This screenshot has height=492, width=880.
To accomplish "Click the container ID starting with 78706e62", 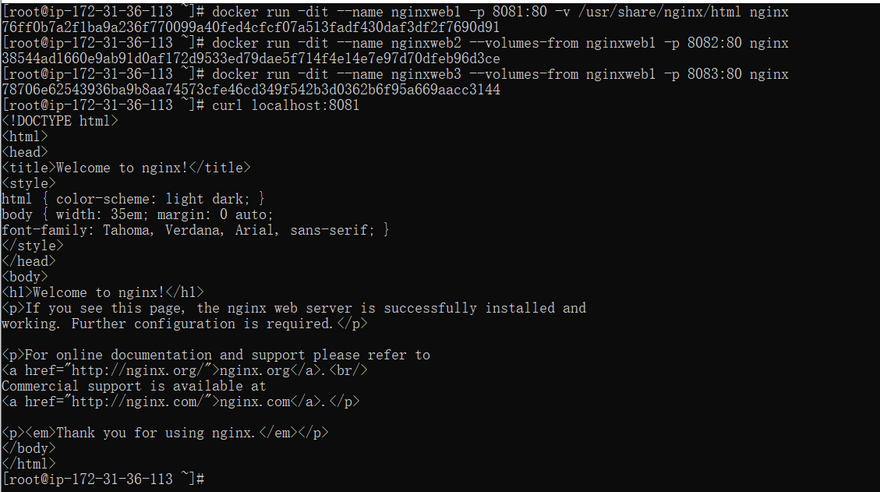I will 251,90.
